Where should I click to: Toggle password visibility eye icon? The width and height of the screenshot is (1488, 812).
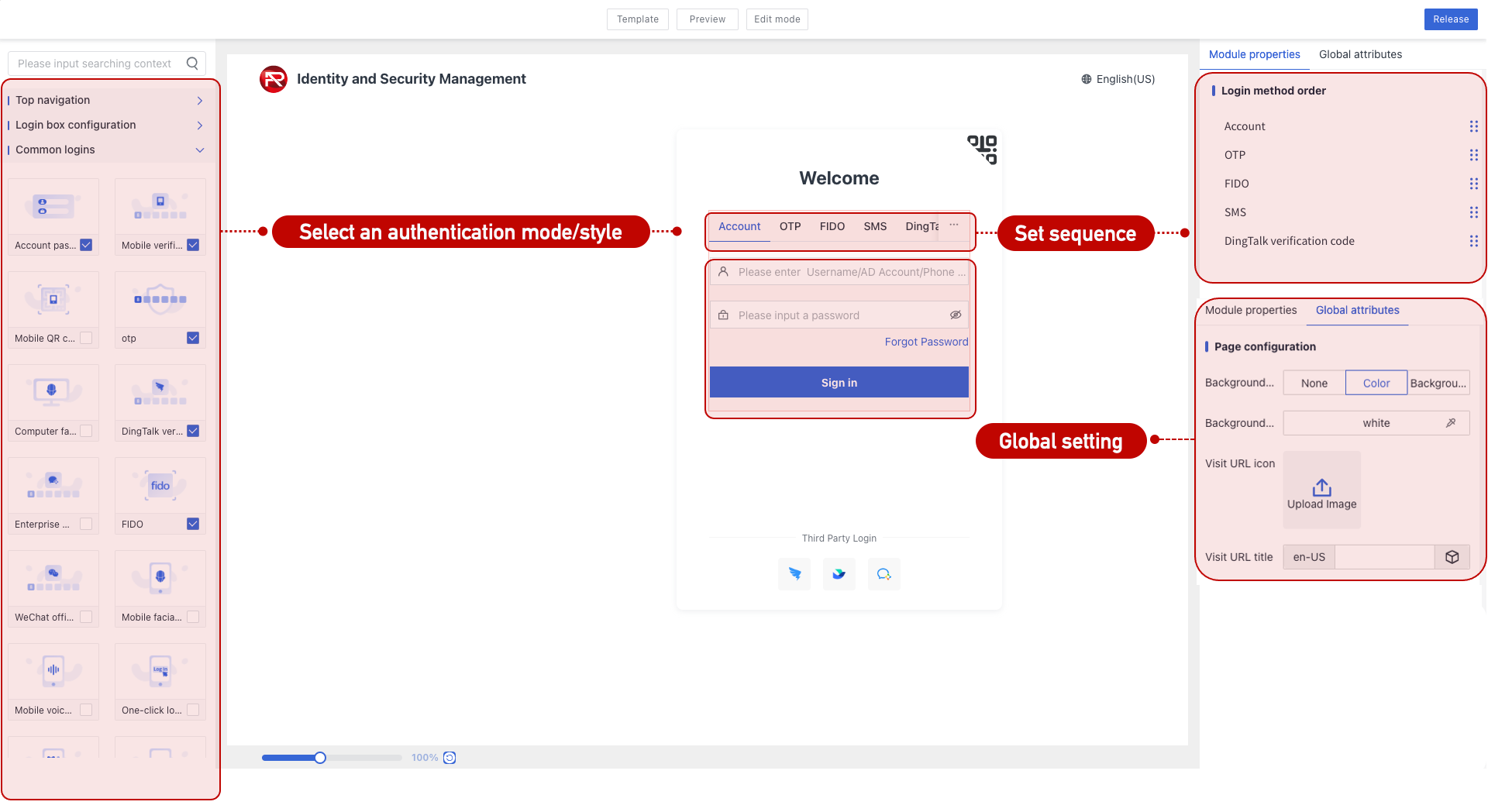tap(956, 315)
